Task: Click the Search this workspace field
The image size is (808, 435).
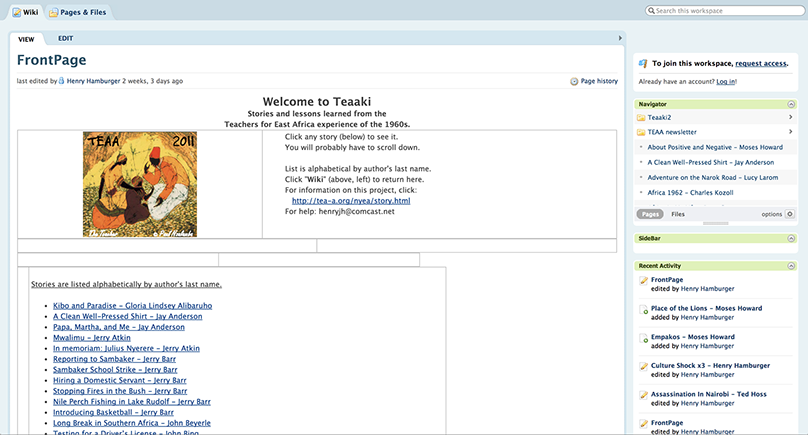Action: [x=722, y=11]
